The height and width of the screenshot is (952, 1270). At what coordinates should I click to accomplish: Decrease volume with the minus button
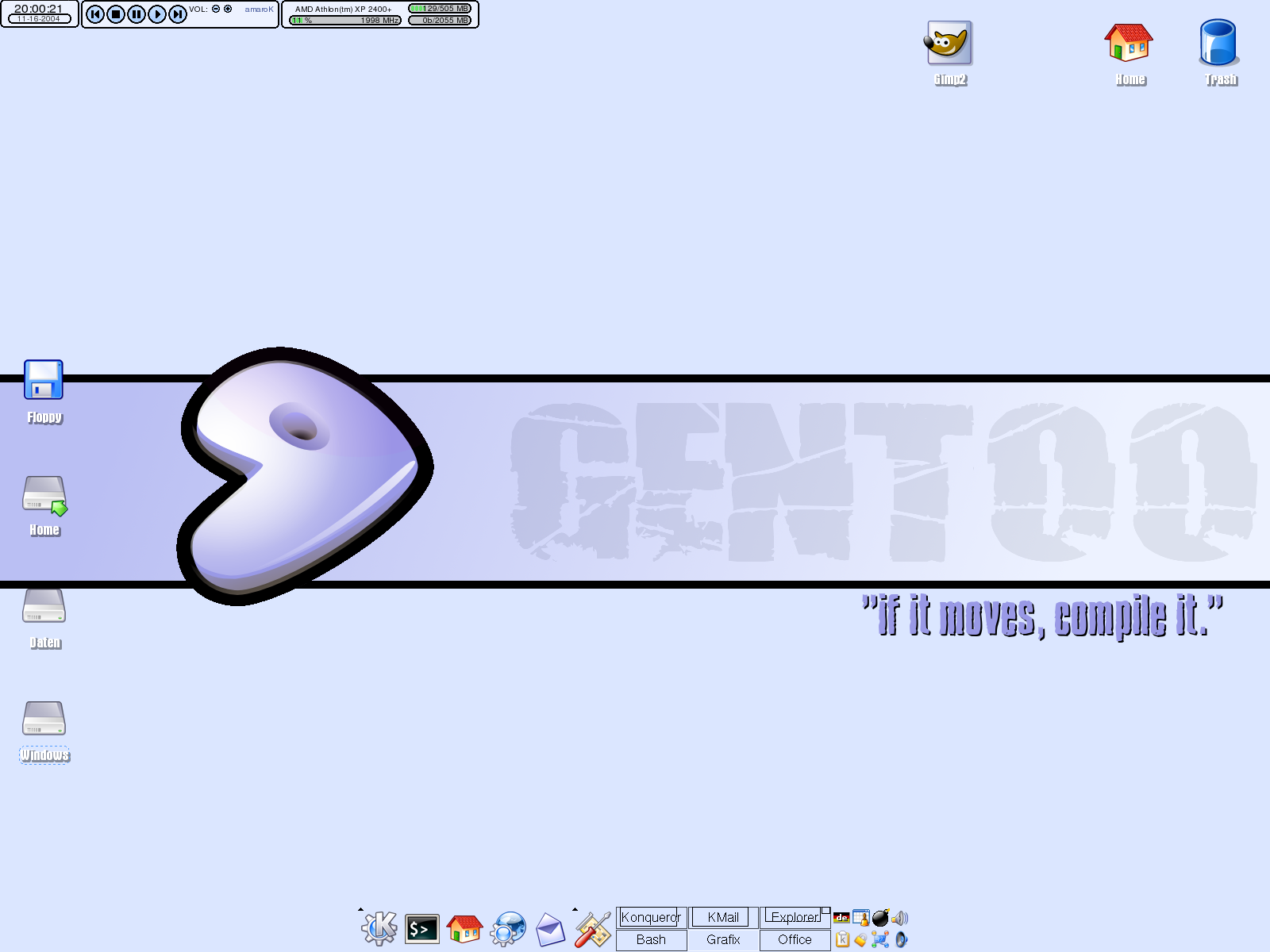(216, 10)
